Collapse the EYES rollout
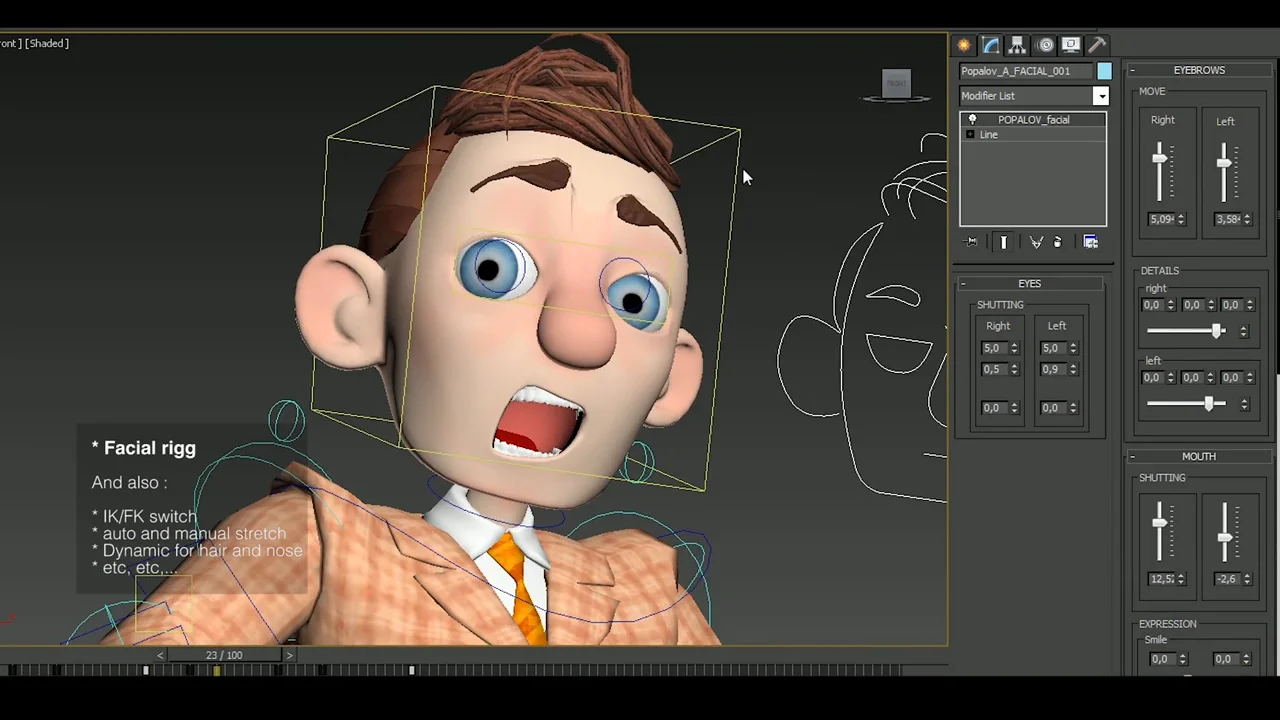The image size is (1280, 720). tap(963, 284)
